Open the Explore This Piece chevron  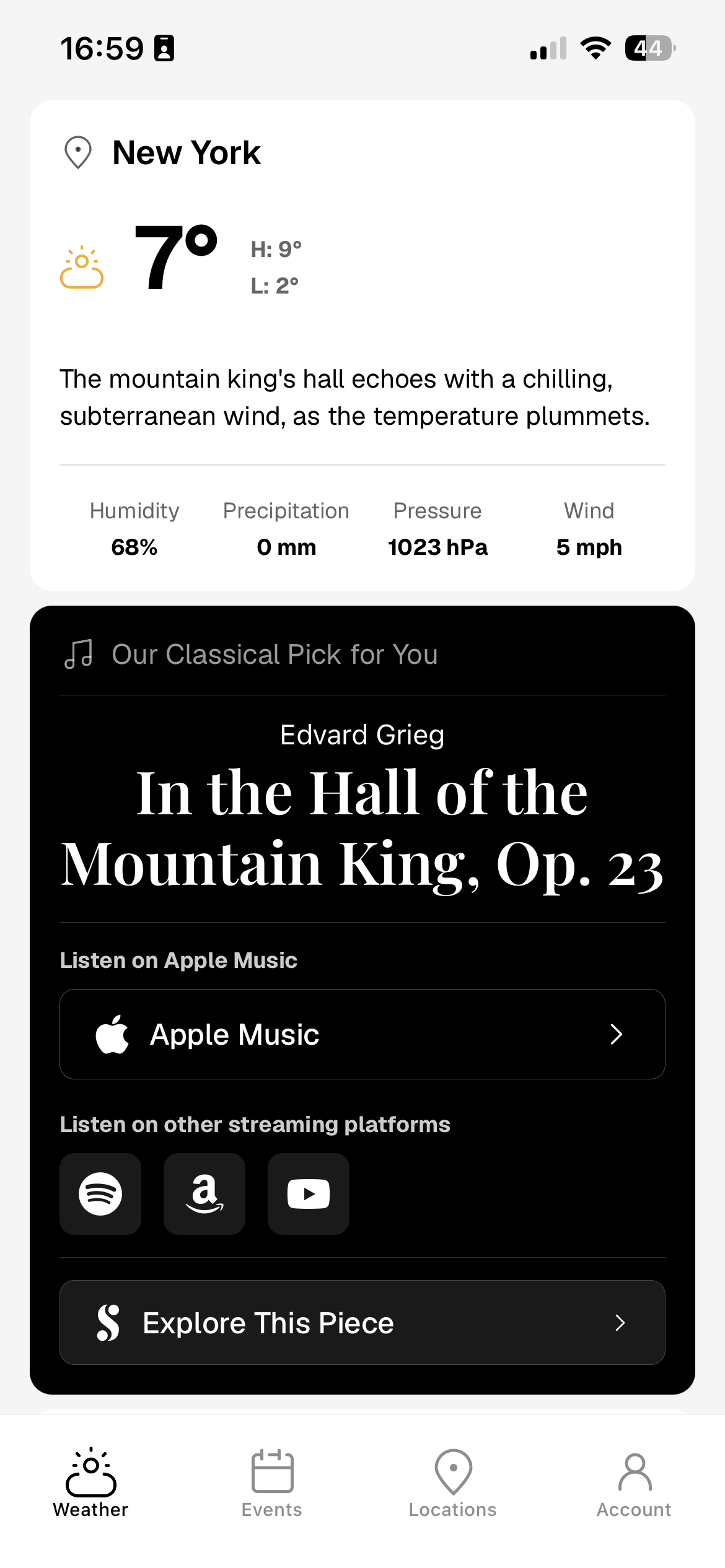pos(620,1322)
